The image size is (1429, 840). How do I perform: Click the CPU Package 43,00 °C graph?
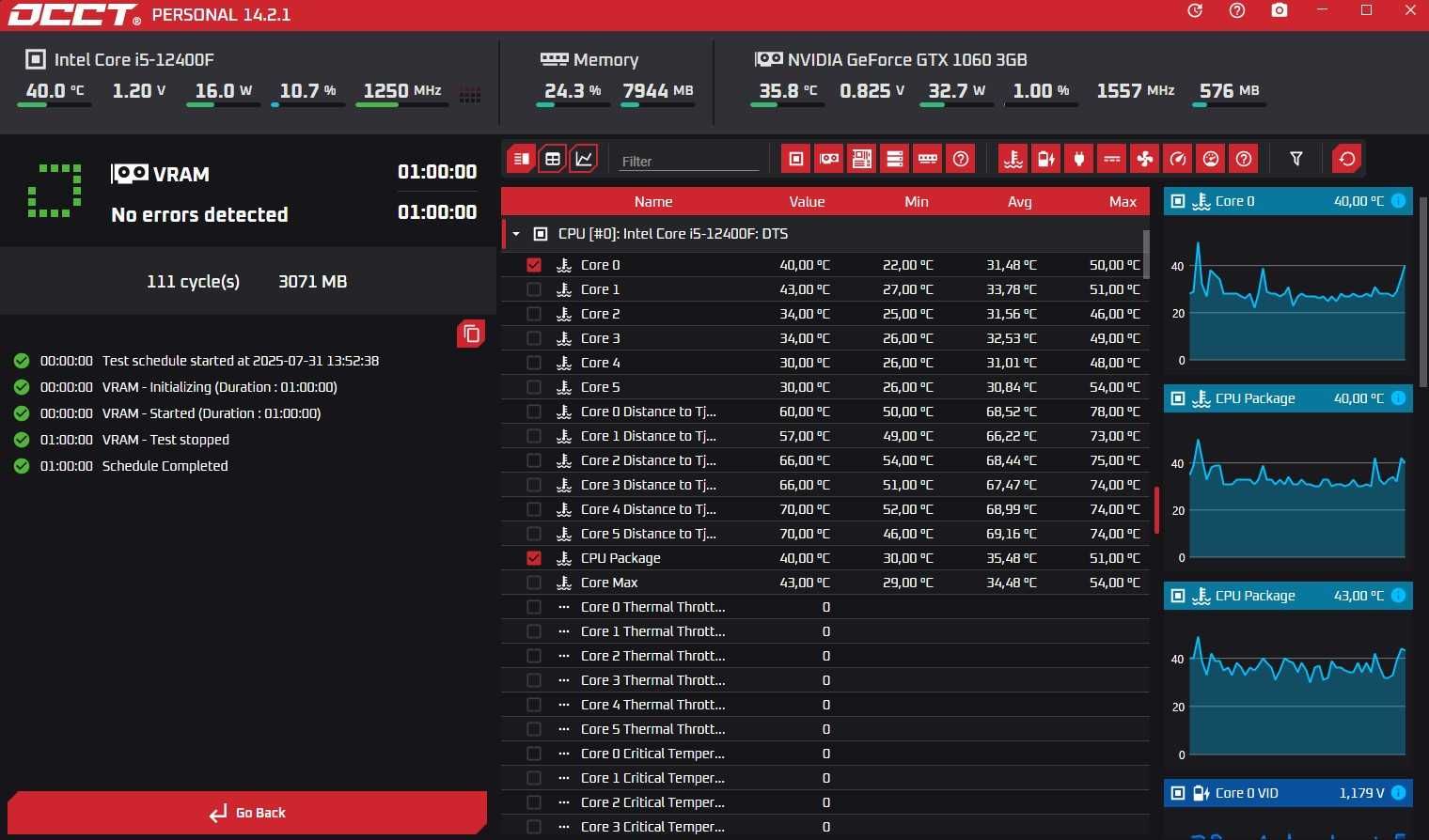(x=1288, y=692)
